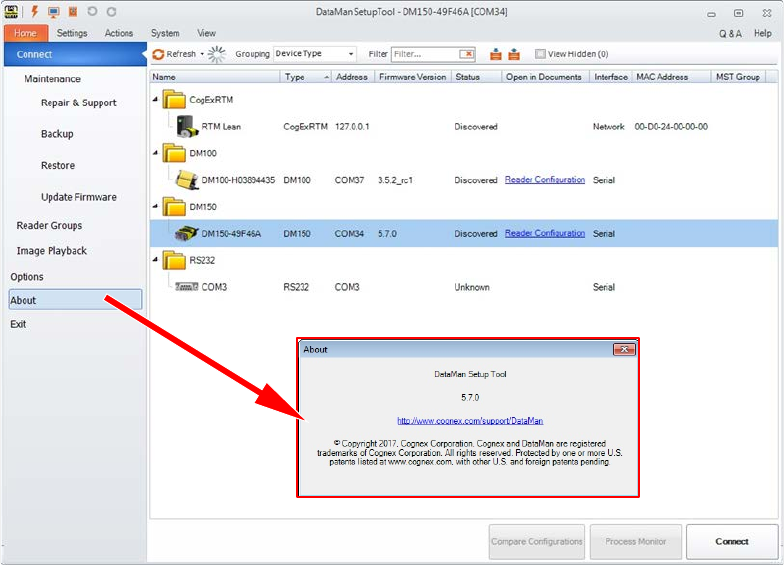This screenshot has width=784, height=565.
Task: Sort by the Firmware Version column header
Action: click(x=412, y=77)
